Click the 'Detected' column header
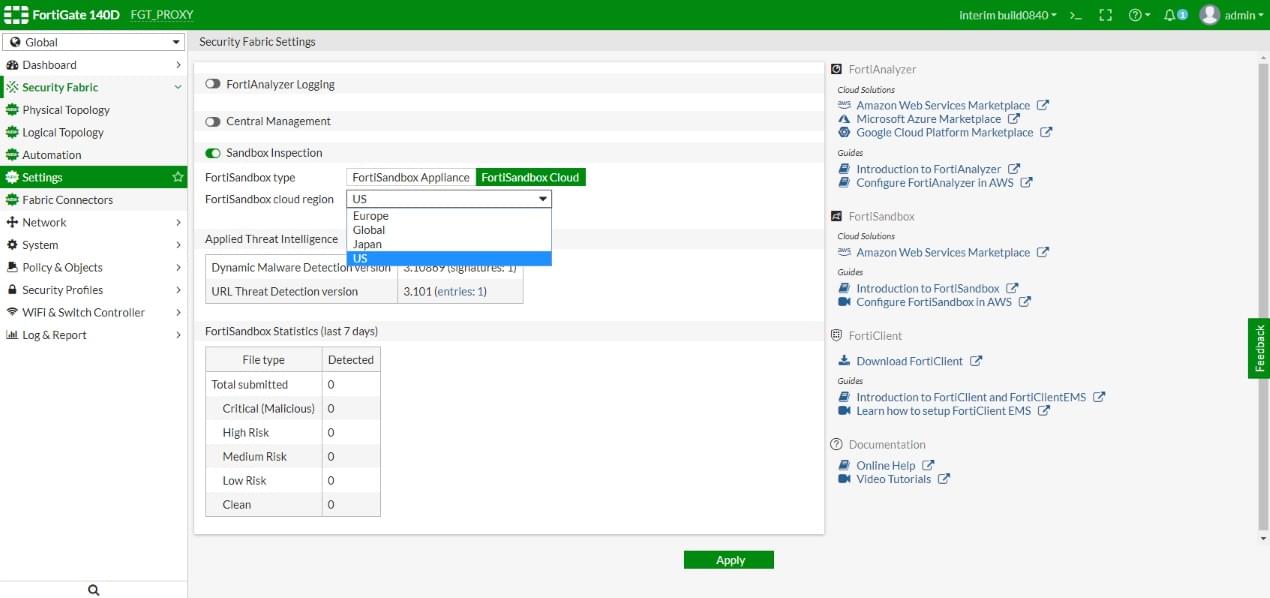Screen dimensions: 1270x598 [351, 360]
